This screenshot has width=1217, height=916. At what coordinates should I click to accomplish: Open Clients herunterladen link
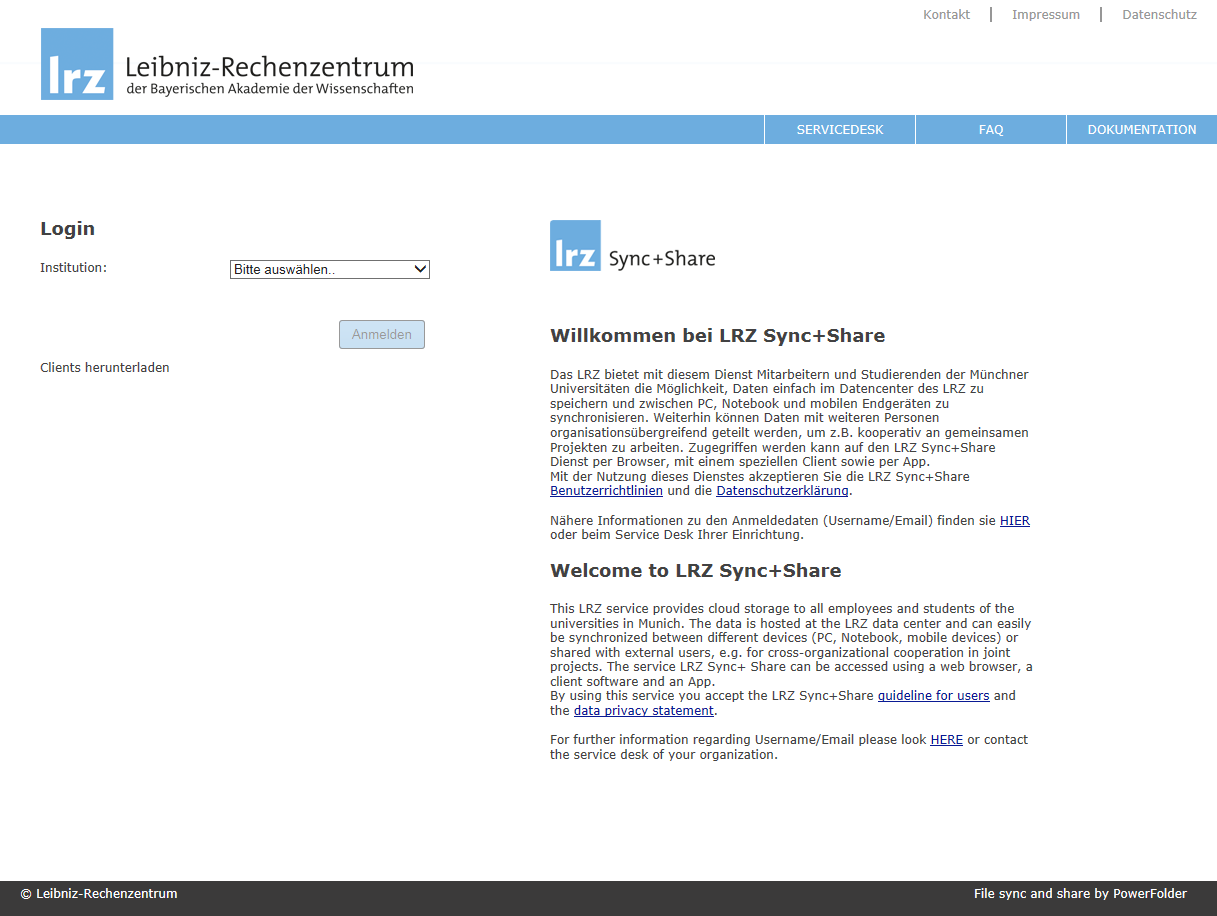point(105,368)
